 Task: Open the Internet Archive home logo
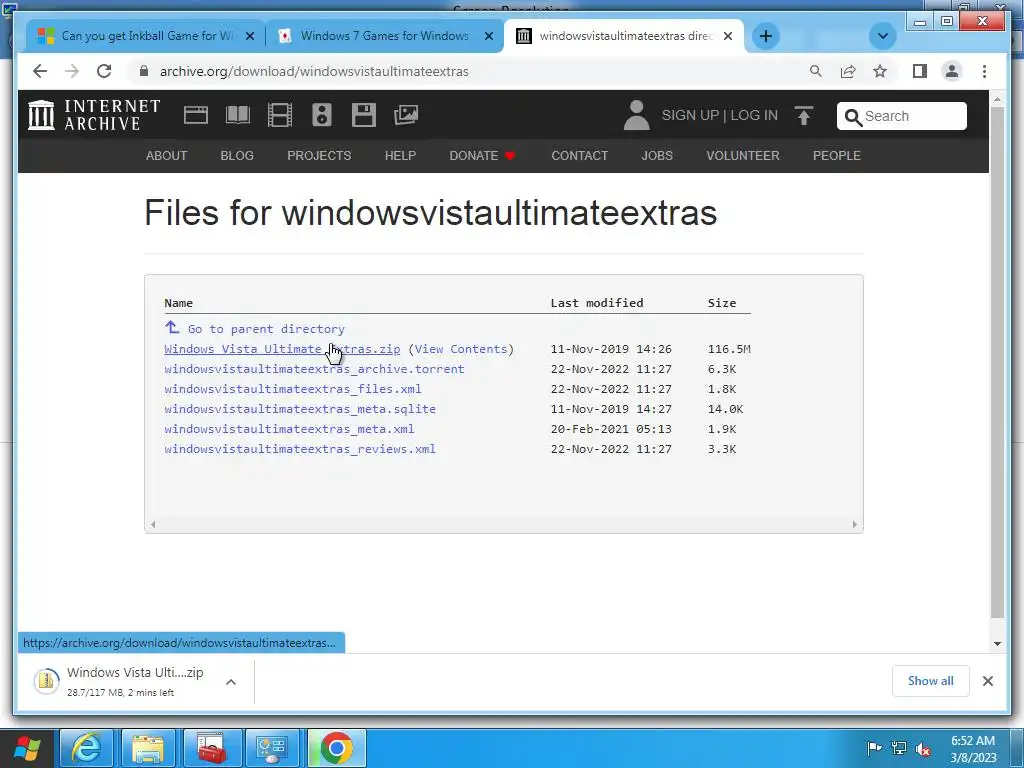(94, 115)
